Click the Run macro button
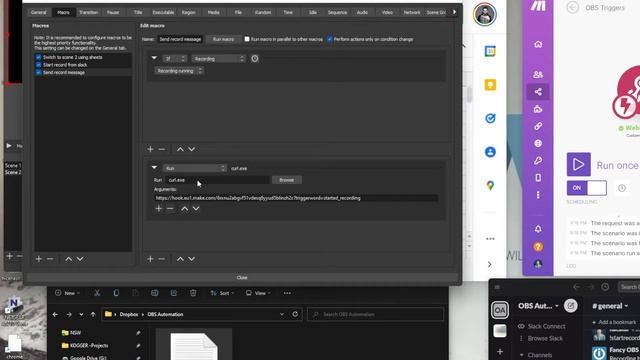This screenshot has width=640, height=360. pyautogui.click(x=223, y=39)
